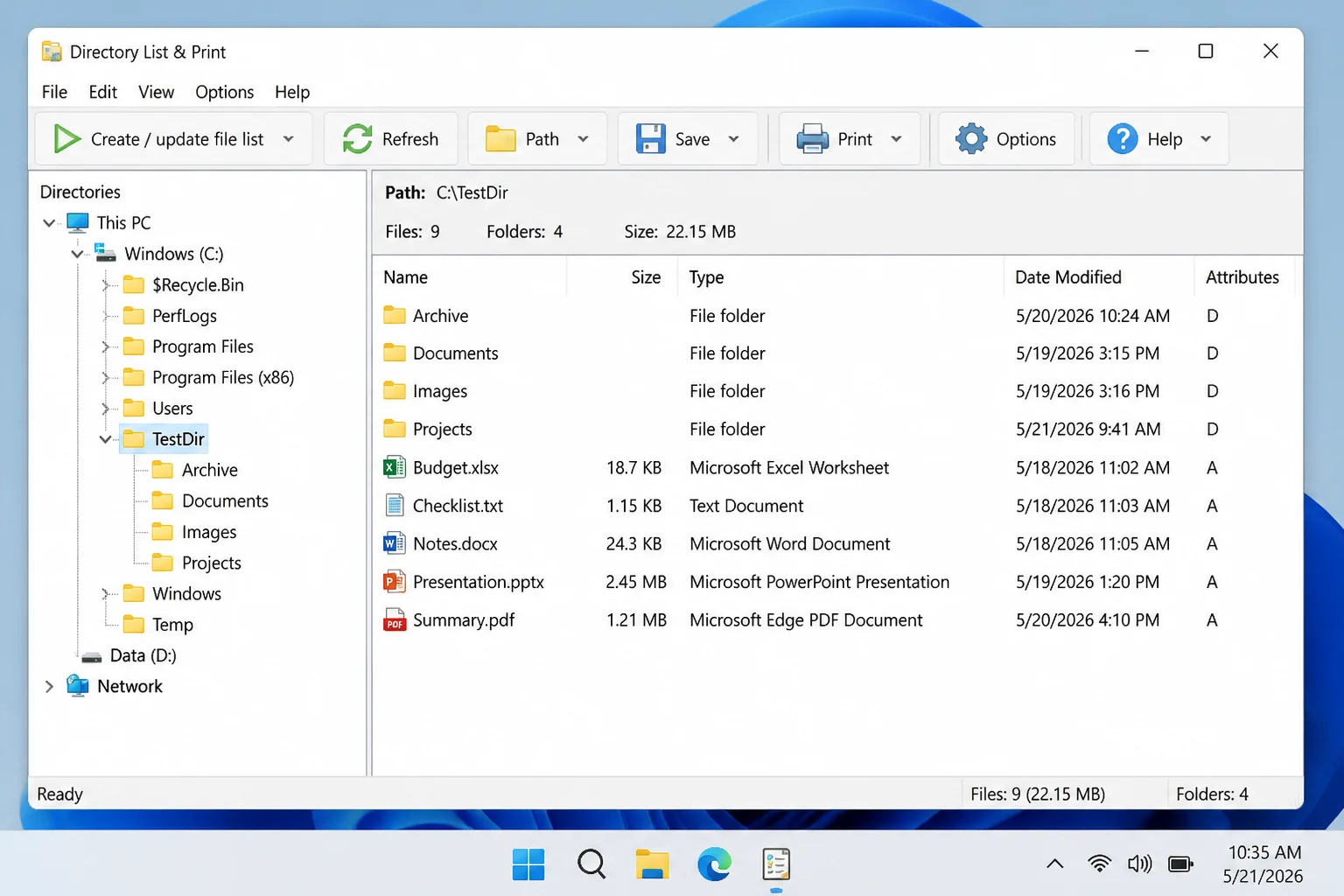Image resolution: width=1344 pixels, height=896 pixels.
Task: Click the text file icon beside Checklist.txt
Action: tap(395, 506)
